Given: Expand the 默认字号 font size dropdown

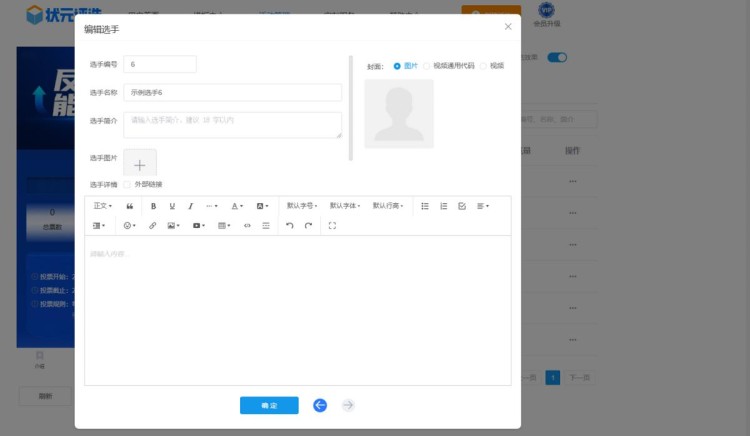Looking at the screenshot, I should [302, 206].
